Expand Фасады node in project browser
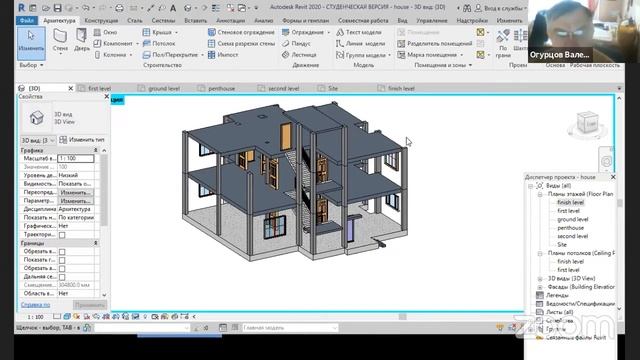Image resolution: width=640 pixels, height=360 pixels. click(x=540, y=287)
